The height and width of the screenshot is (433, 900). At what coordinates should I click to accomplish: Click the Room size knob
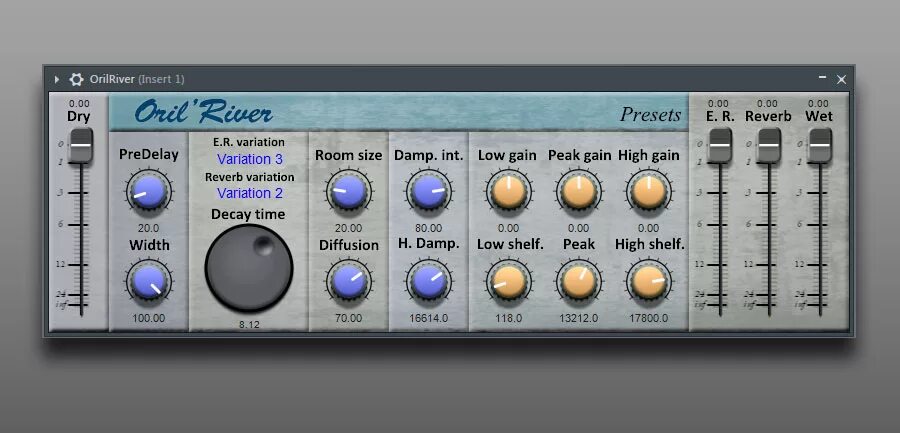pos(348,192)
